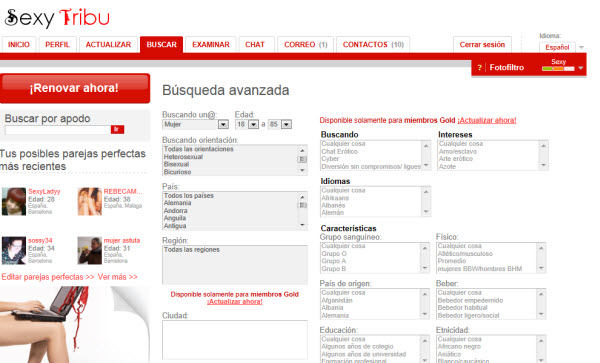Open the Idioma Español language selector

tap(561, 47)
